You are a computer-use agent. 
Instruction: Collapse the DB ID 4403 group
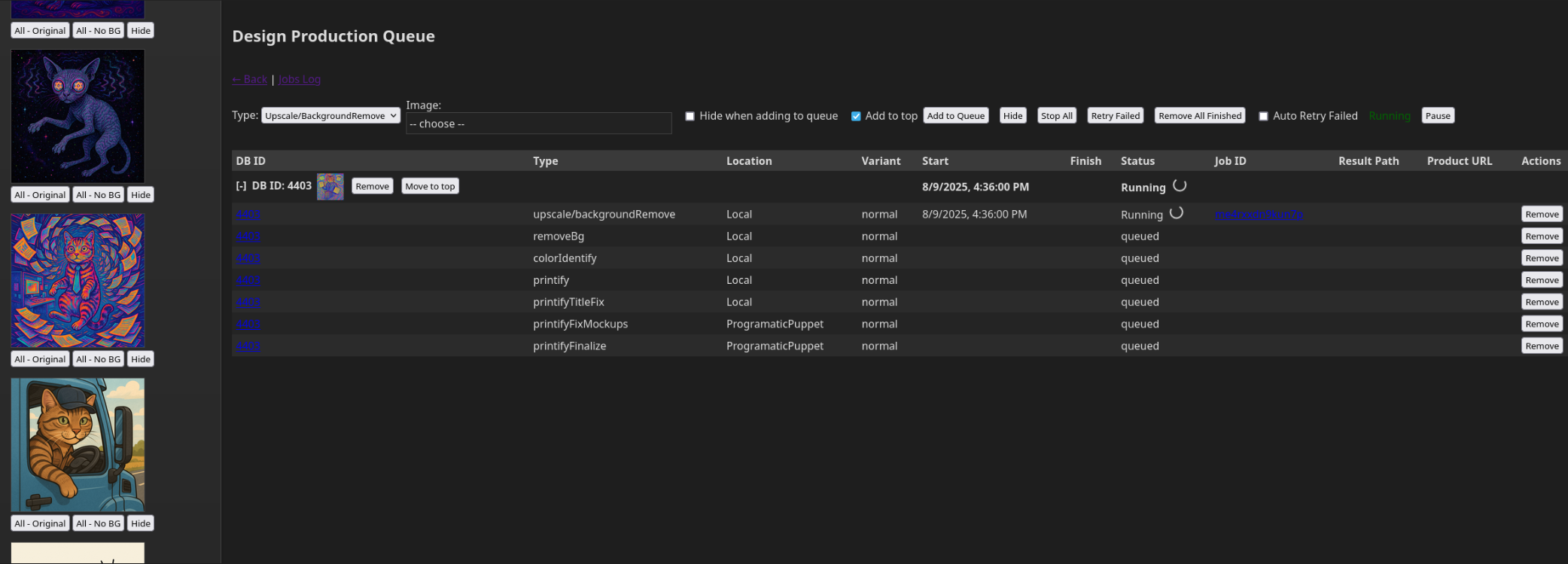coord(241,186)
